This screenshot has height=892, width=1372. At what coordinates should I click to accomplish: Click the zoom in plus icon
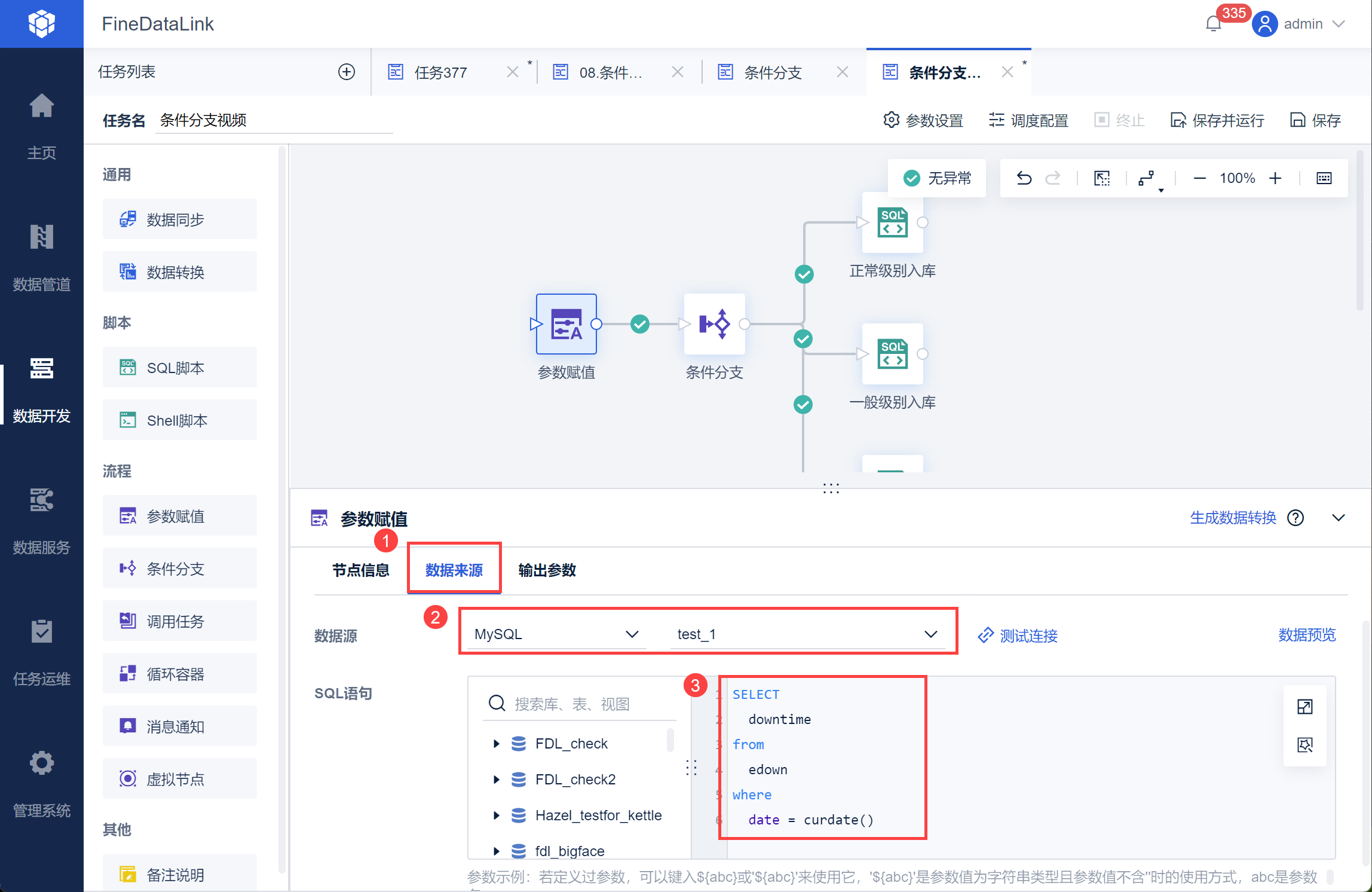click(1275, 178)
